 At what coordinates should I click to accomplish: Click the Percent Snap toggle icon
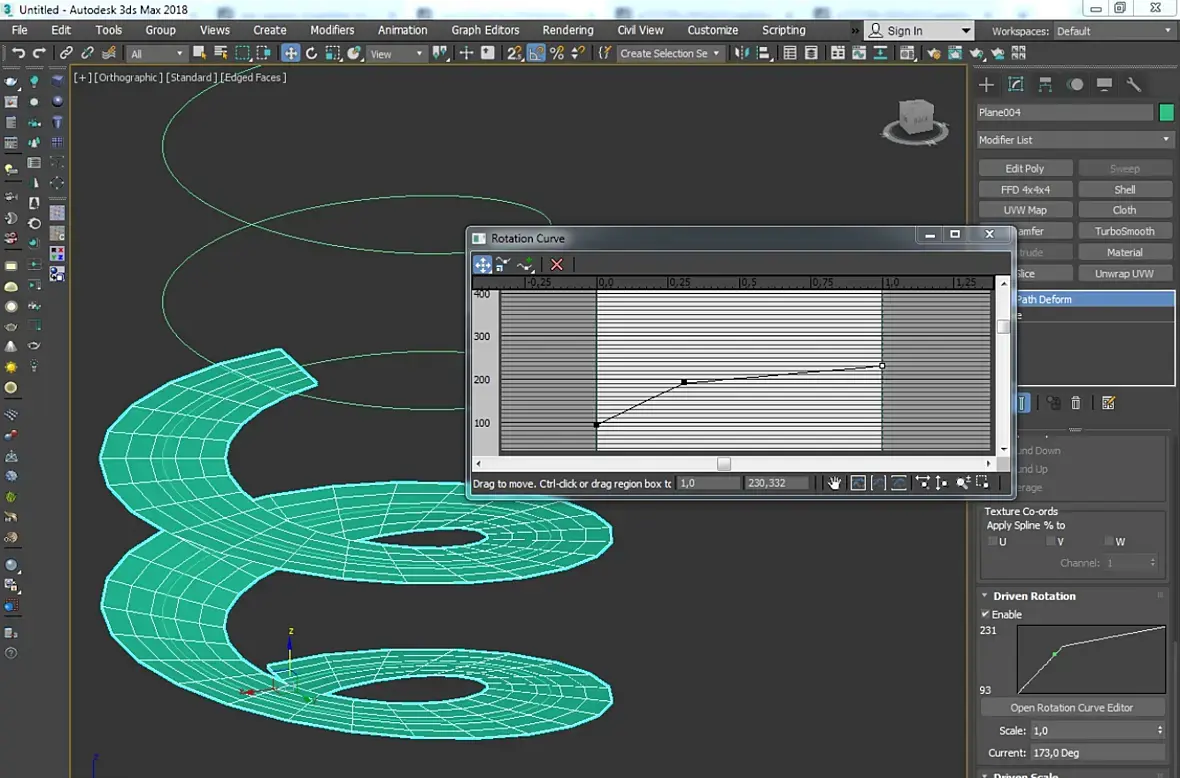click(x=557, y=53)
